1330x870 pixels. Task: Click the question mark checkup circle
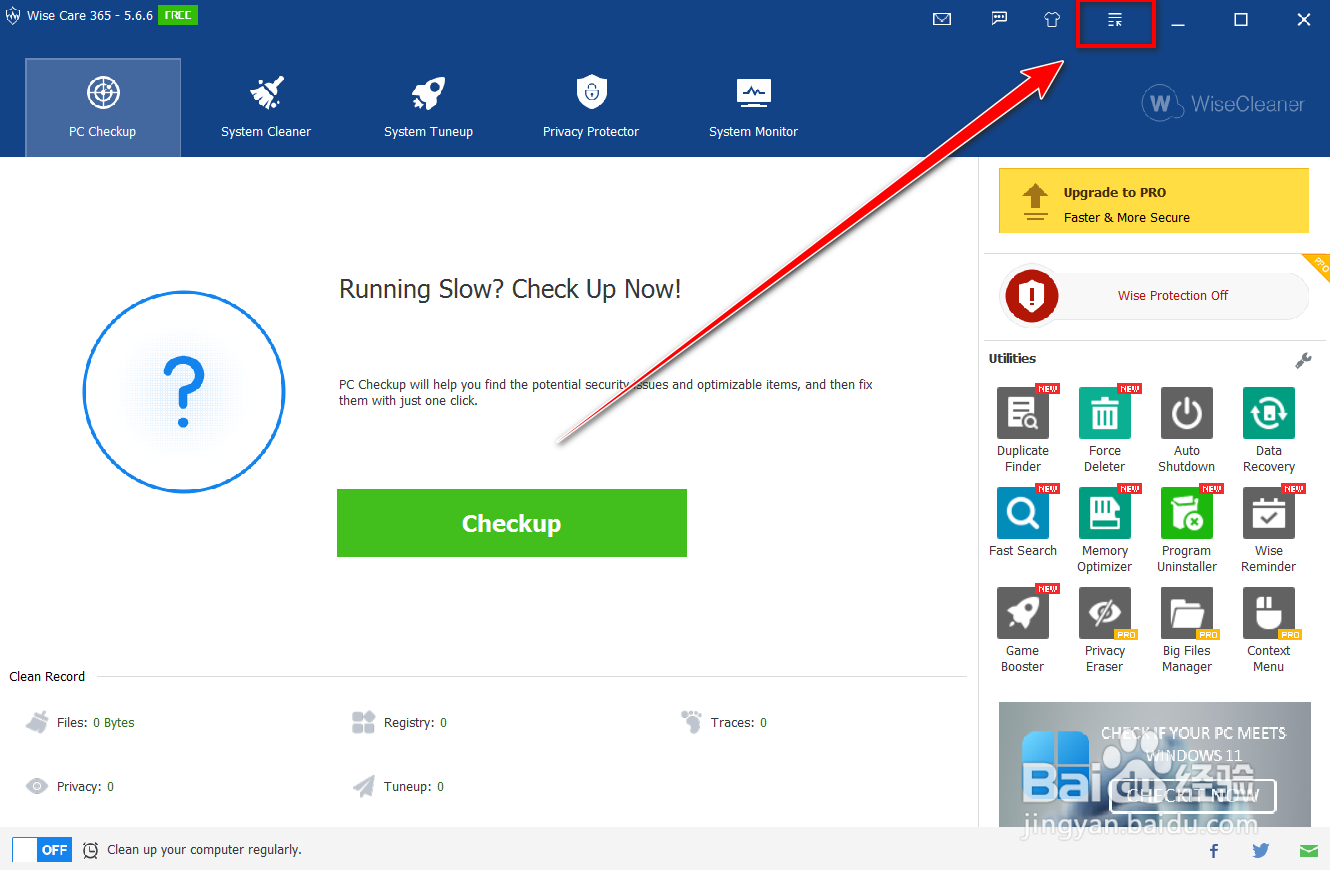click(184, 392)
